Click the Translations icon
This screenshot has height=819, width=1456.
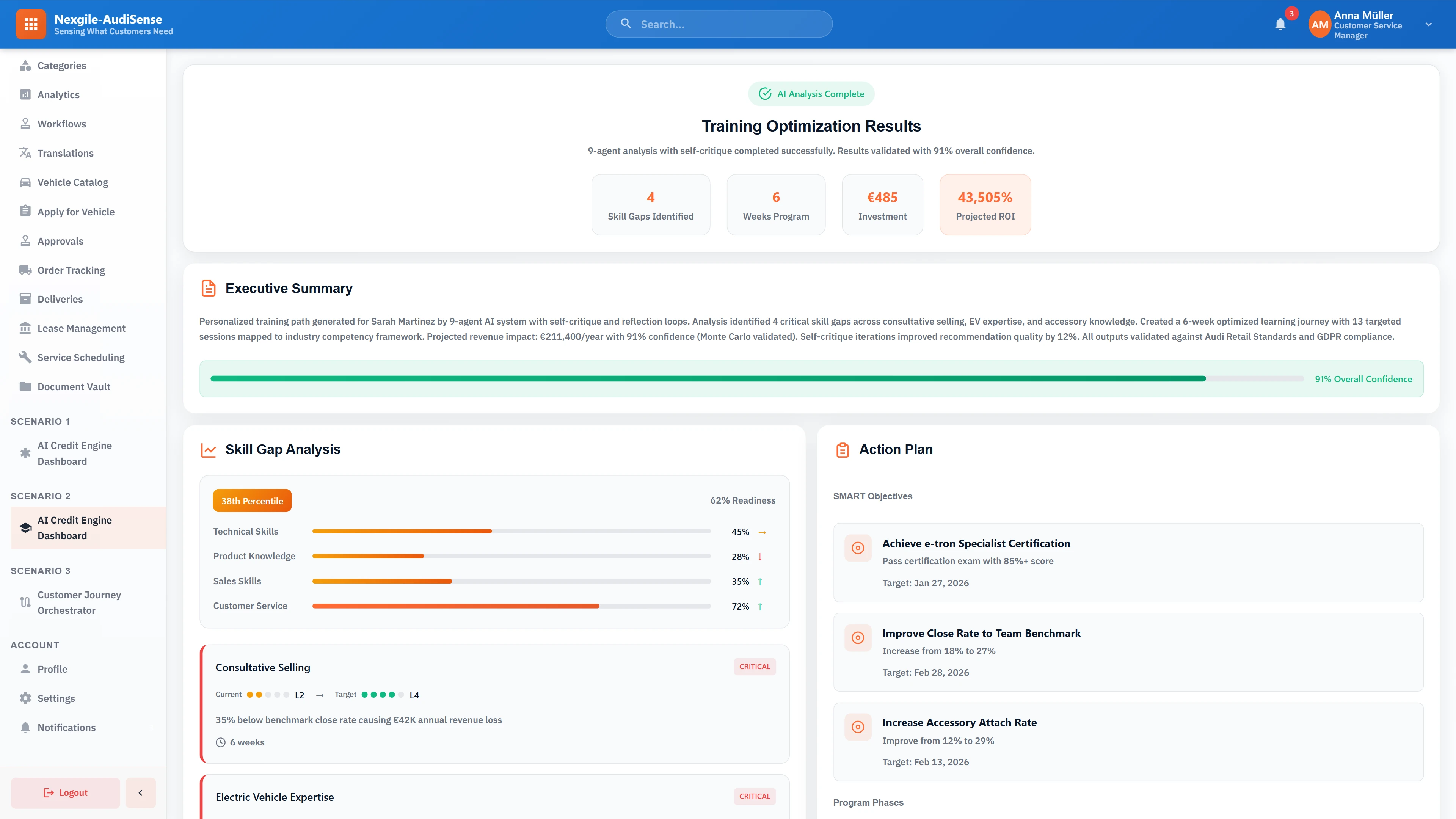point(25,153)
